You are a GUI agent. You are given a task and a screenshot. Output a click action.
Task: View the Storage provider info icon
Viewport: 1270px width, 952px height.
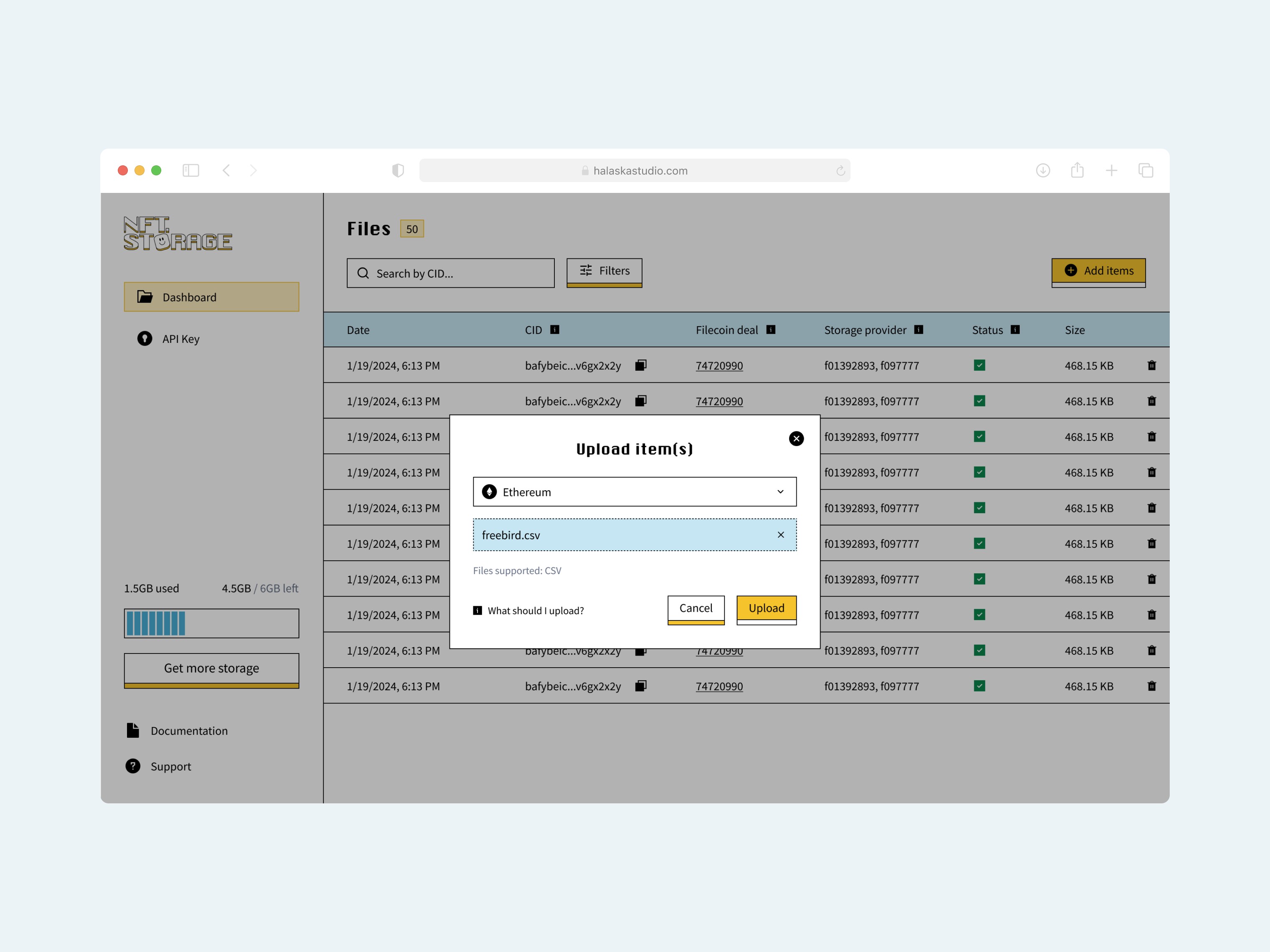pos(920,330)
